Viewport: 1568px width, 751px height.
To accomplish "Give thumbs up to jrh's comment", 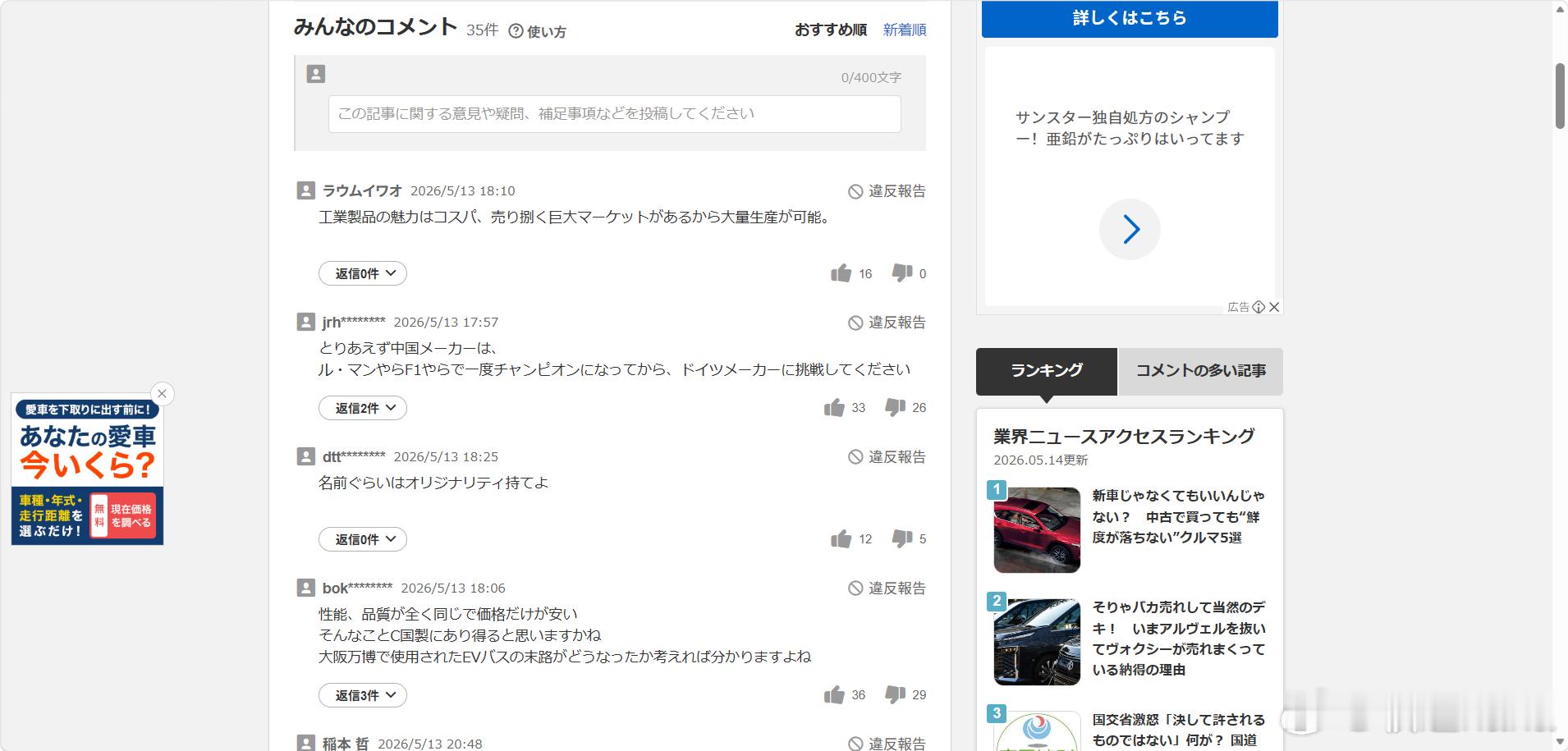I will pyautogui.click(x=834, y=407).
